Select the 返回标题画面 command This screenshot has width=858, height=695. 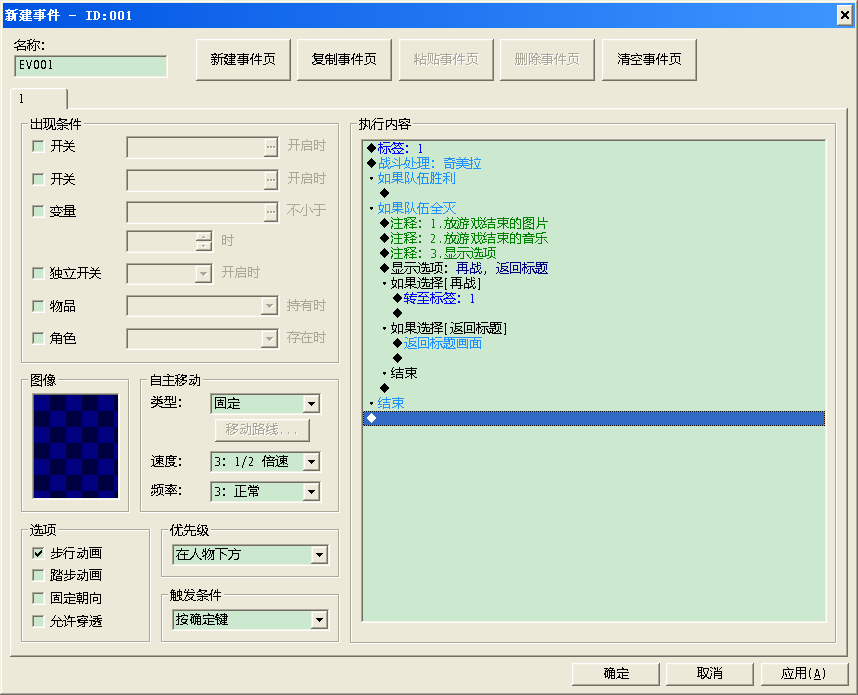pyautogui.click(x=438, y=344)
